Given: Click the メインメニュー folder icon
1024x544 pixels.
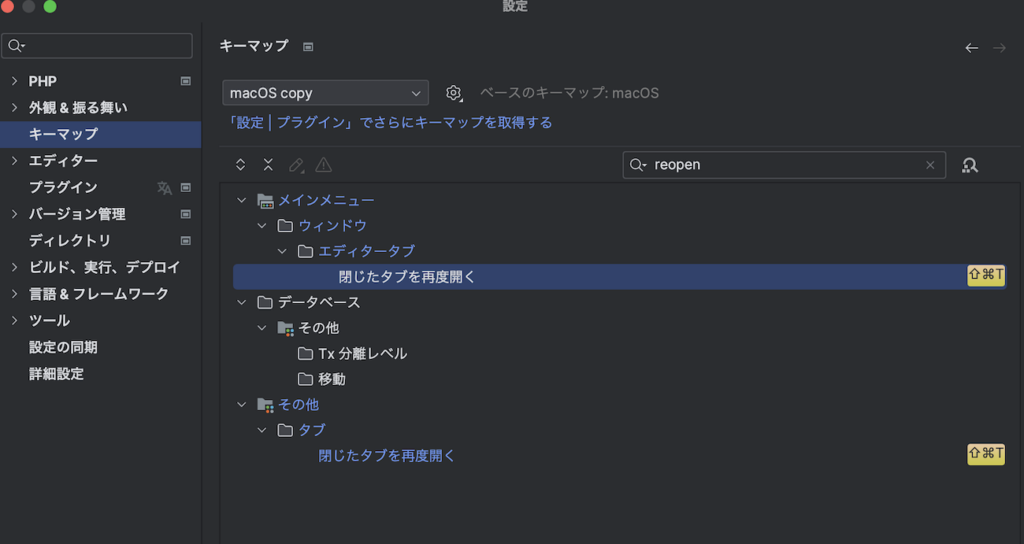Looking at the screenshot, I should point(265,201).
